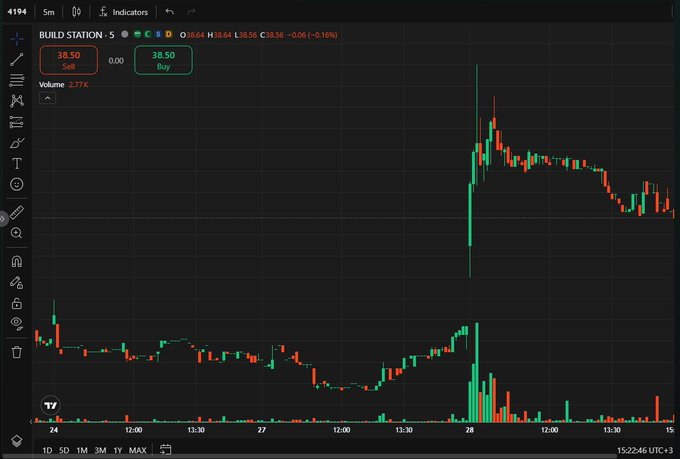Click the 15:22:46 UTC+3 timezone clock

pos(645,451)
